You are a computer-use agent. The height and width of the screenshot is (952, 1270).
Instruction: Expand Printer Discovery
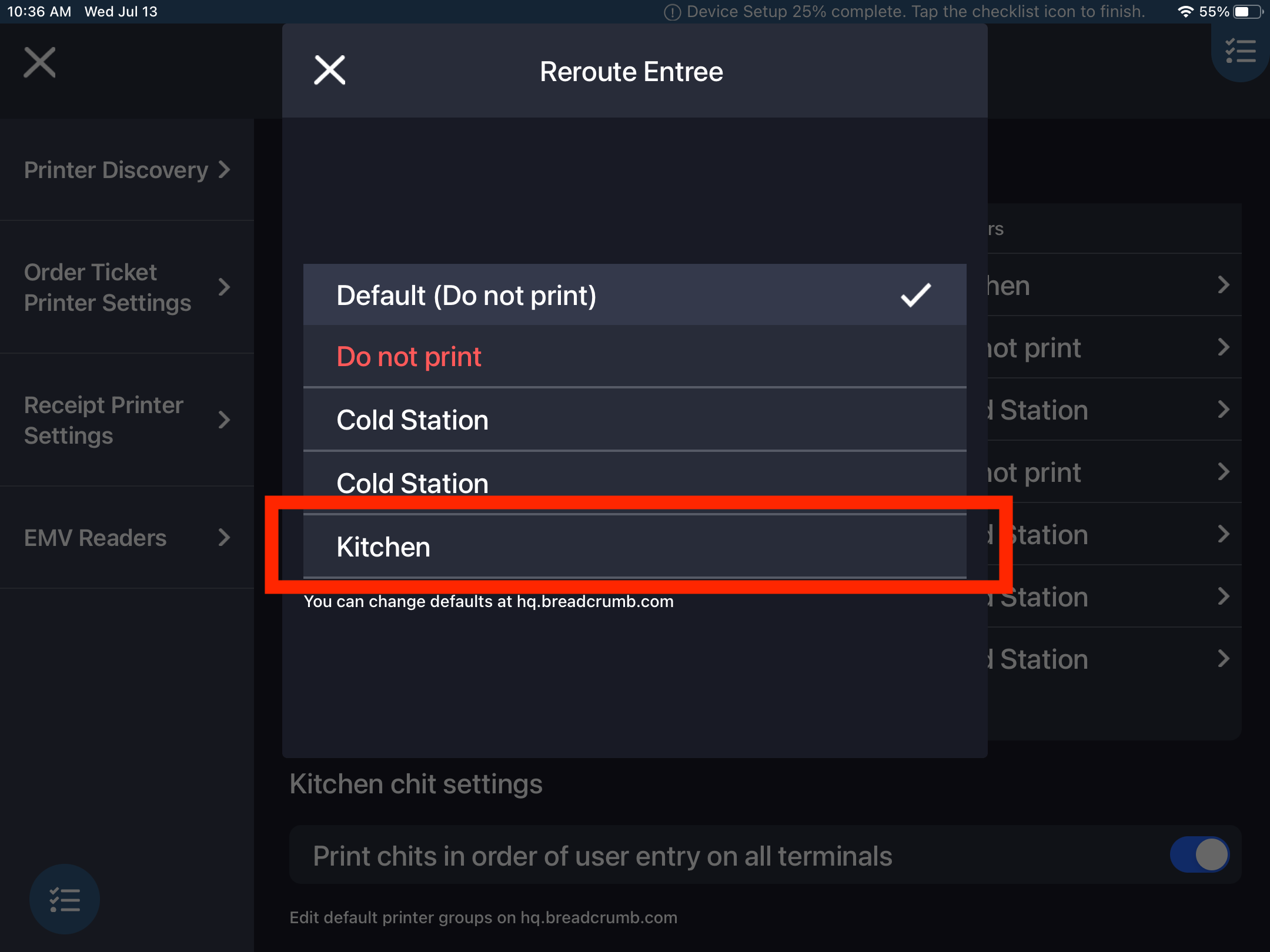coord(116,170)
